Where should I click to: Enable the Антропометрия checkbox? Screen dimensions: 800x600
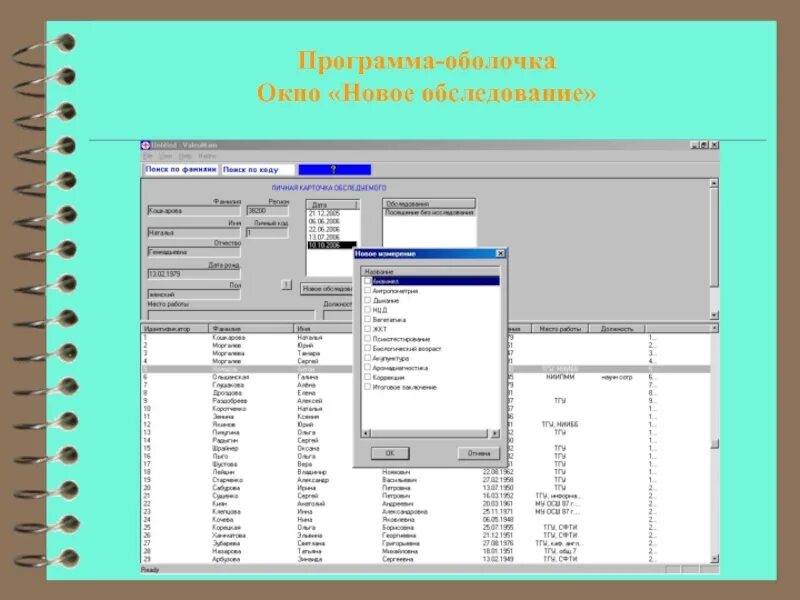pyautogui.click(x=367, y=290)
